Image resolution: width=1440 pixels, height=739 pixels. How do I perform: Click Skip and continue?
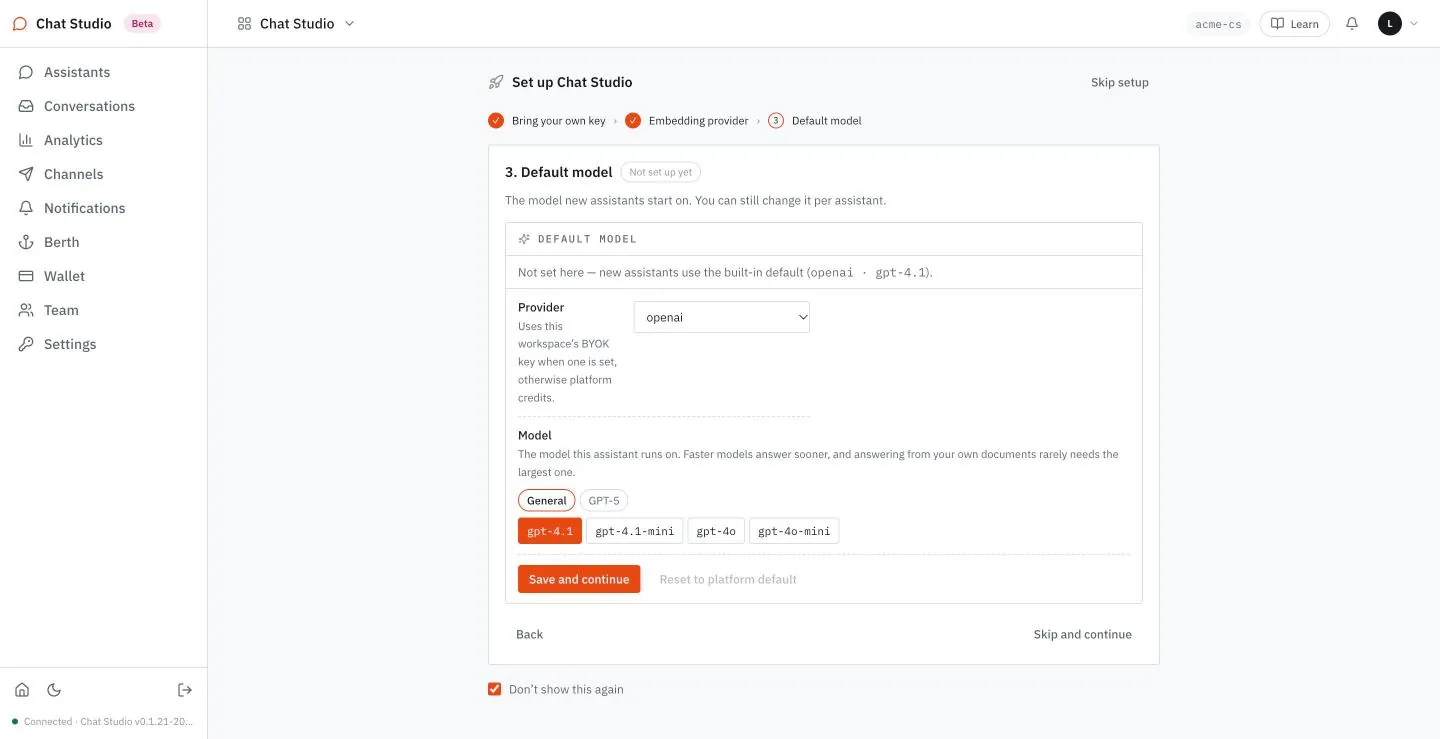coord(1083,634)
